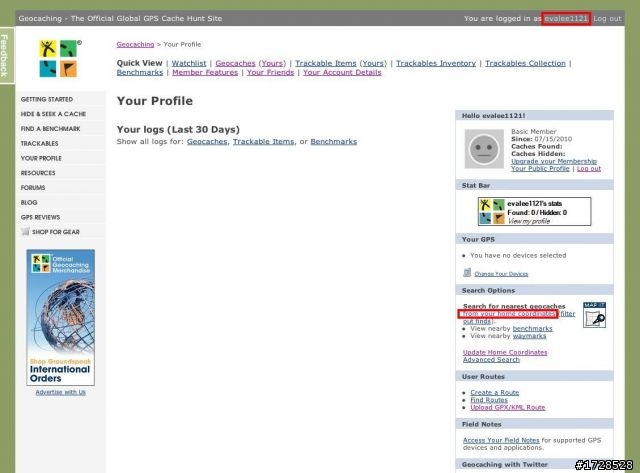Viewport: 640px width, 473px height.
Task: Show all logs for Trackable Items
Action: click(x=263, y=142)
